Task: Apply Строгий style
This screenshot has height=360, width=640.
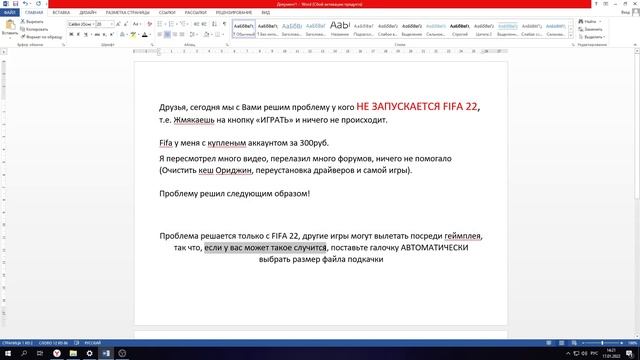Action: (460, 29)
